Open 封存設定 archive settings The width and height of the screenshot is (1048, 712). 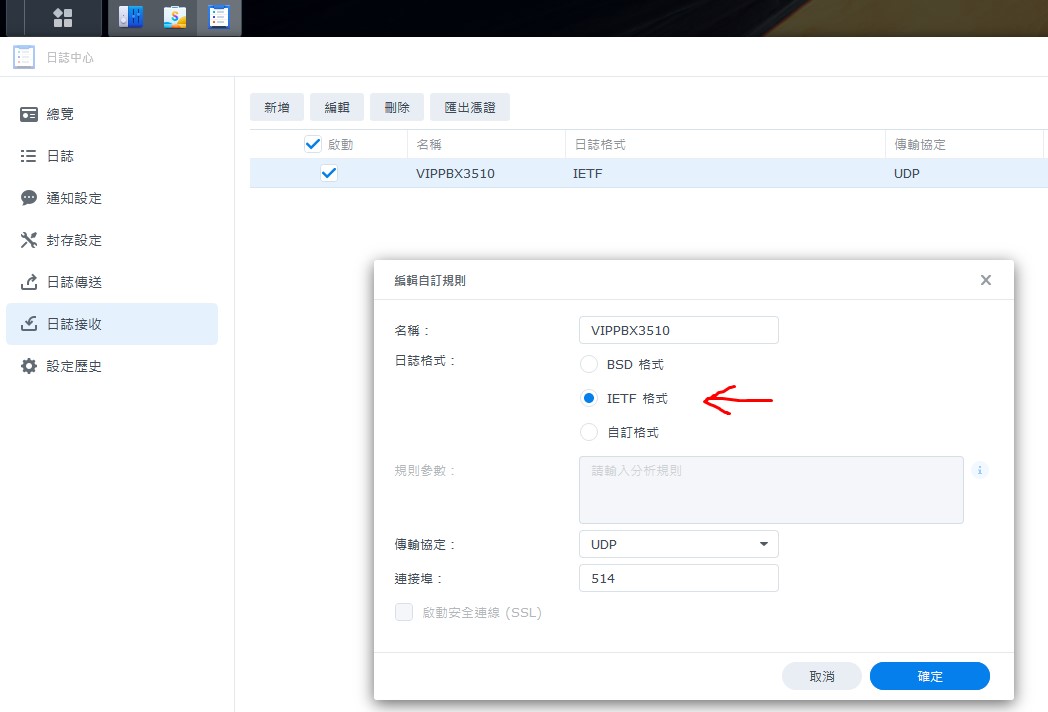pyautogui.click(x=73, y=240)
